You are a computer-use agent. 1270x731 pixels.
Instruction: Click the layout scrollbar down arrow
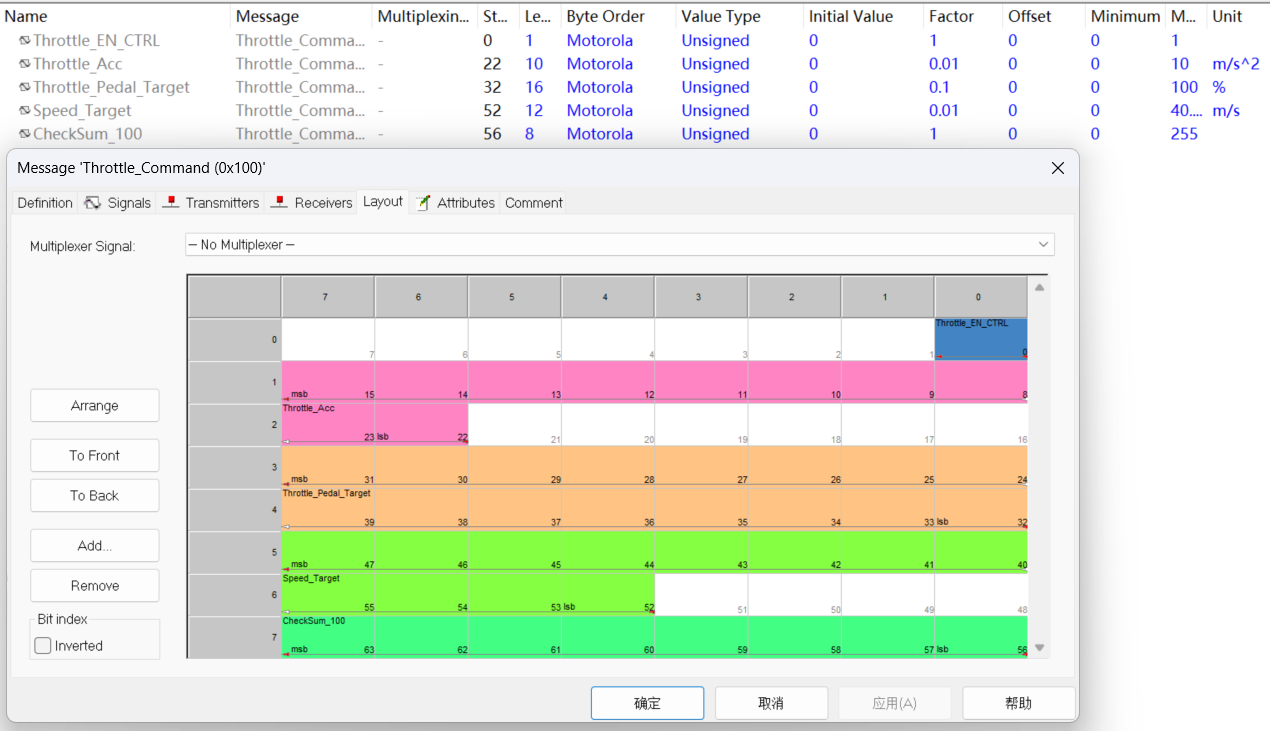[x=1039, y=648]
